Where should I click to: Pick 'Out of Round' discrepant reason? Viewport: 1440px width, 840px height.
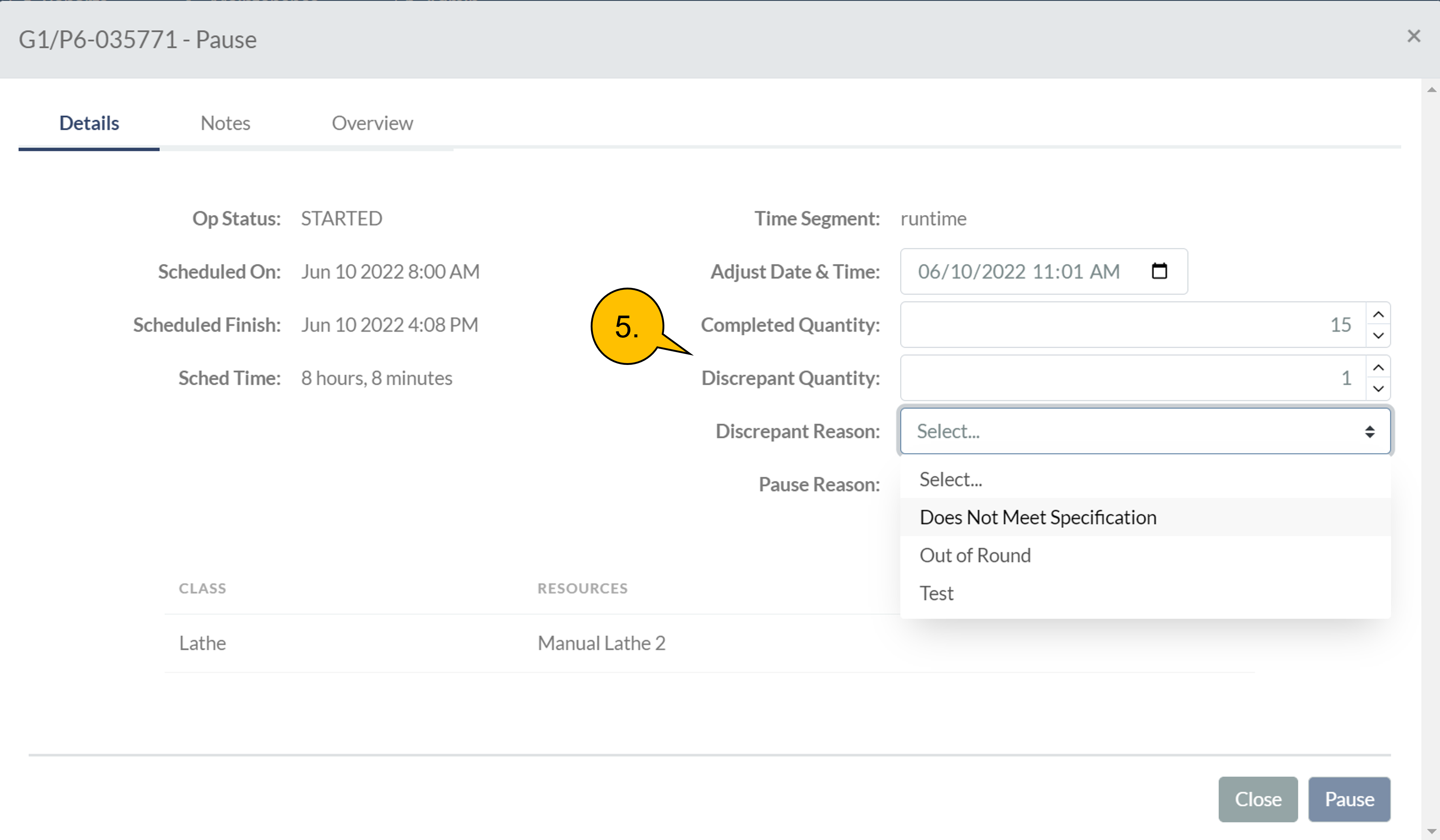[975, 555]
